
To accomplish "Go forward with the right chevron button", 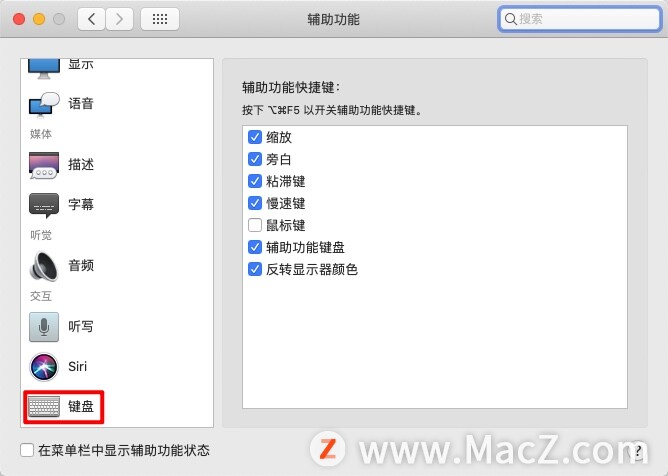I will [119, 19].
